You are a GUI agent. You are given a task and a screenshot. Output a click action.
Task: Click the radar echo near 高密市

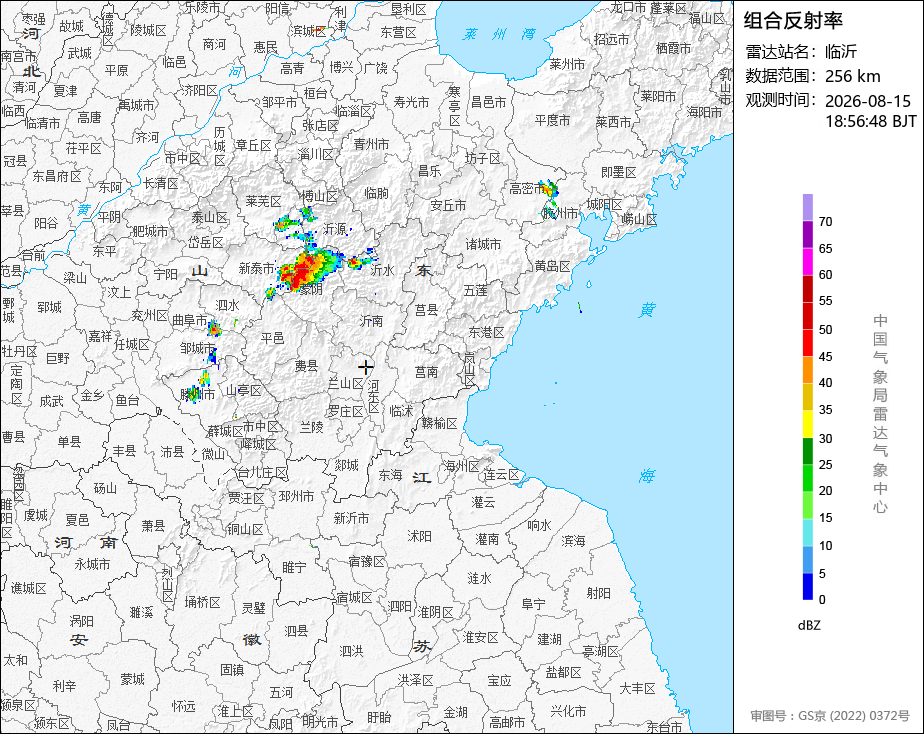point(550,190)
